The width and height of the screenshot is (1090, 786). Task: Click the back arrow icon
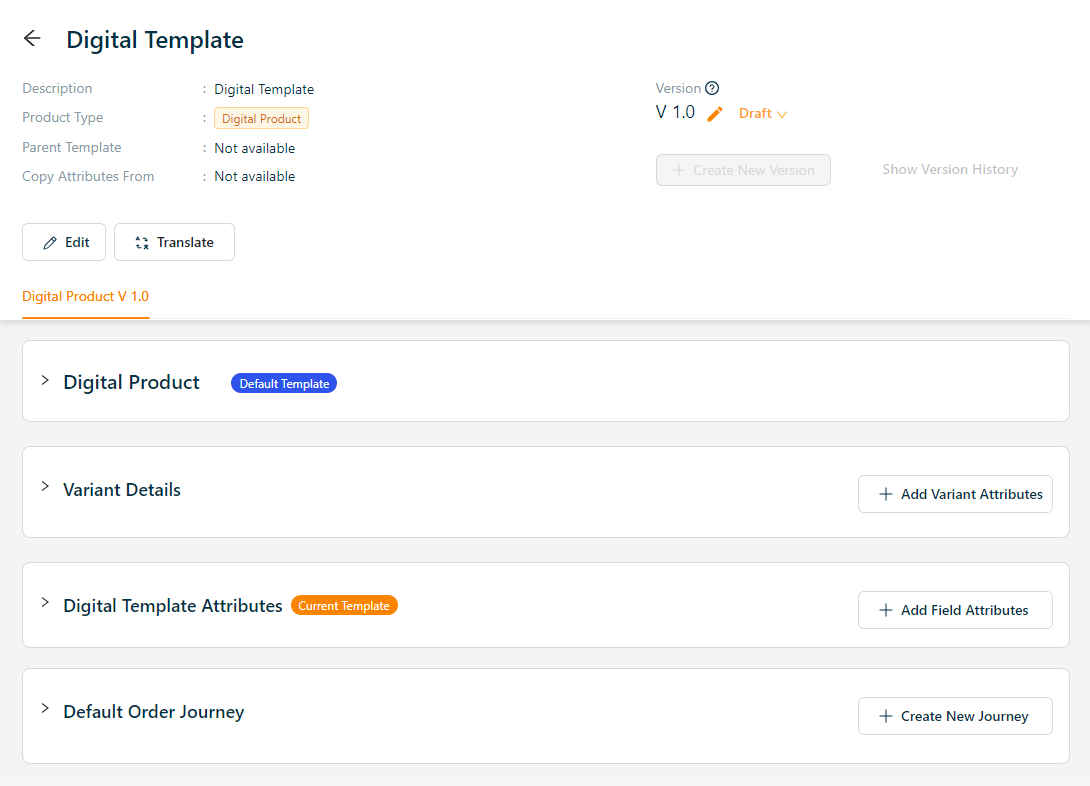coord(32,39)
